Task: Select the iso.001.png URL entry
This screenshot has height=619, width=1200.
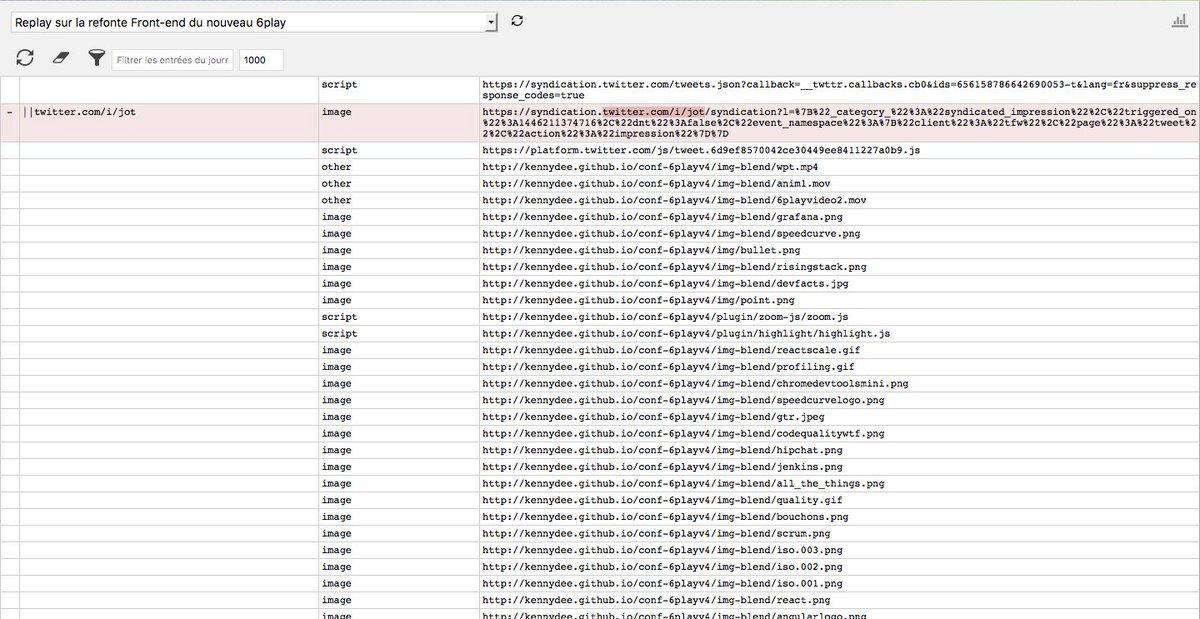Action: pyautogui.click(x=839, y=583)
